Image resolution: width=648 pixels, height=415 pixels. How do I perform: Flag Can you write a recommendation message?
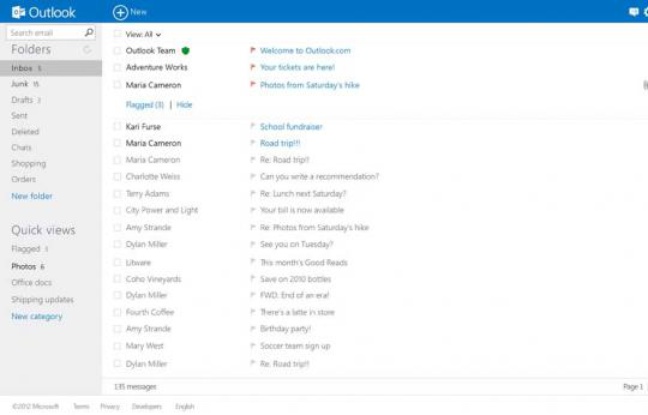pos(253,176)
